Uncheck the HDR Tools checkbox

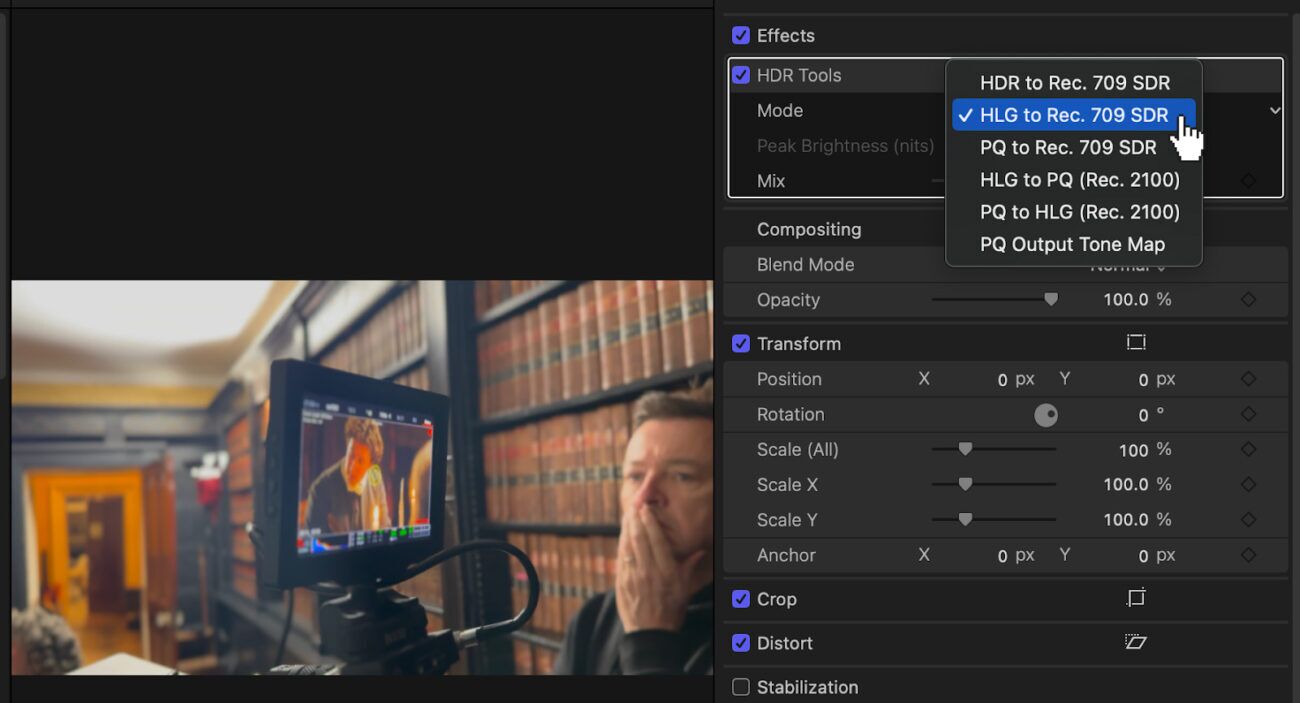pos(741,74)
